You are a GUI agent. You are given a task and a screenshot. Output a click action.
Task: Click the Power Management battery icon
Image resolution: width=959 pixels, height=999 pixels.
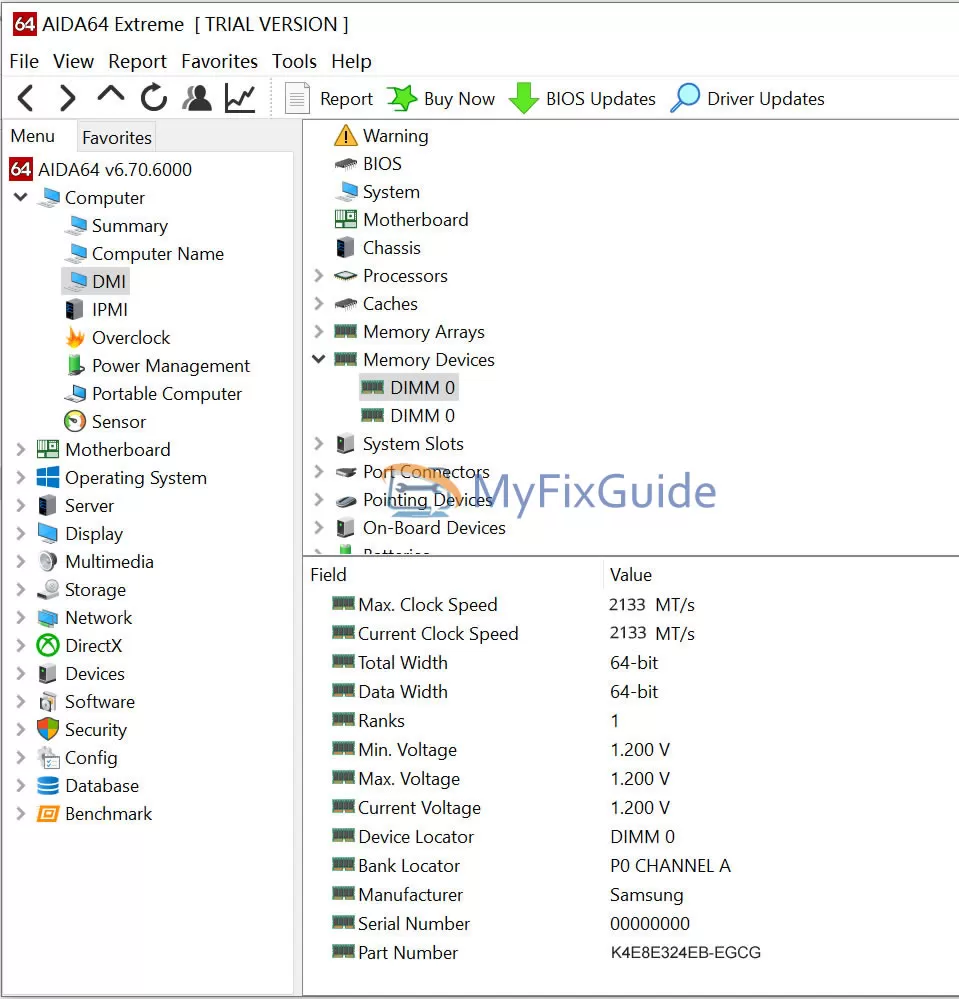coord(75,366)
